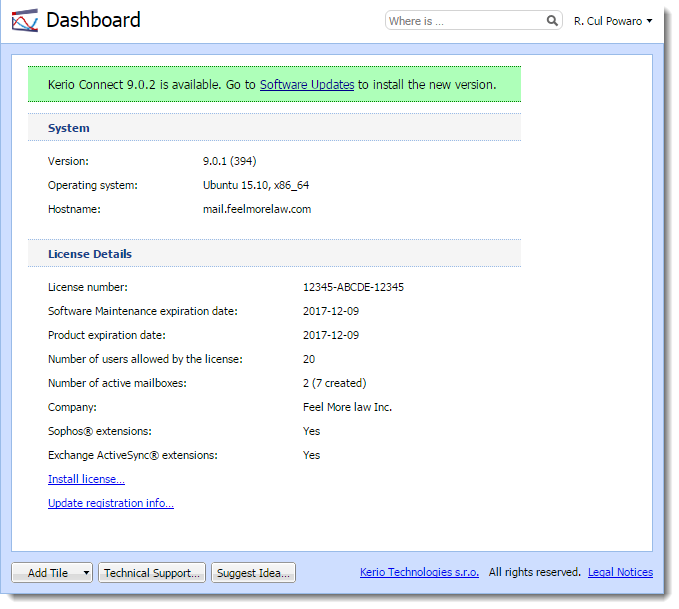Focus the 'Where is ...' search field
The image size is (679, 609).
473,20
